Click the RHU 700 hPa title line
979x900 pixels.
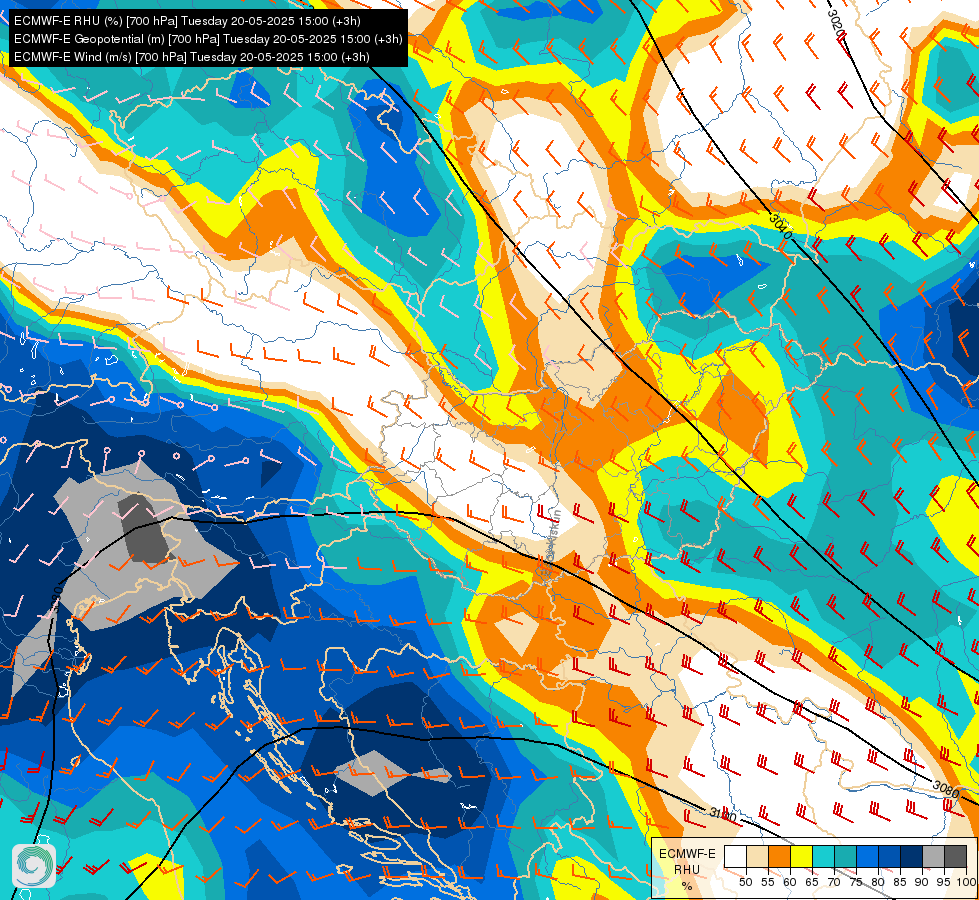(x=187, y=21)
